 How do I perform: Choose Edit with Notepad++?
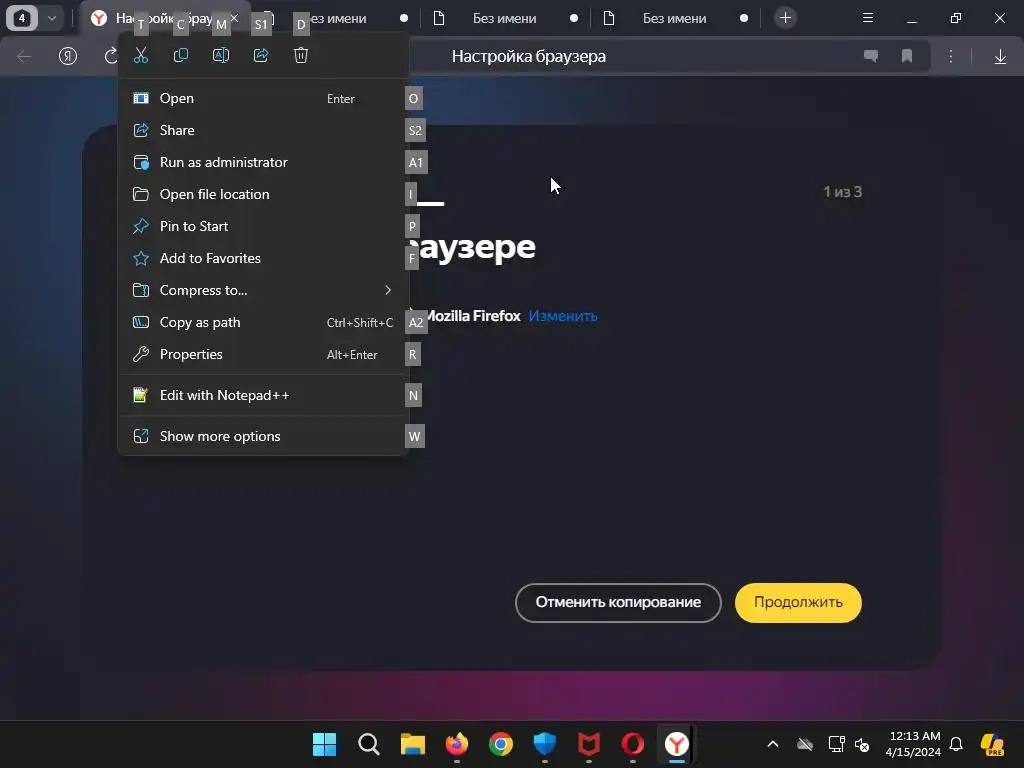(x=263, y=396)
